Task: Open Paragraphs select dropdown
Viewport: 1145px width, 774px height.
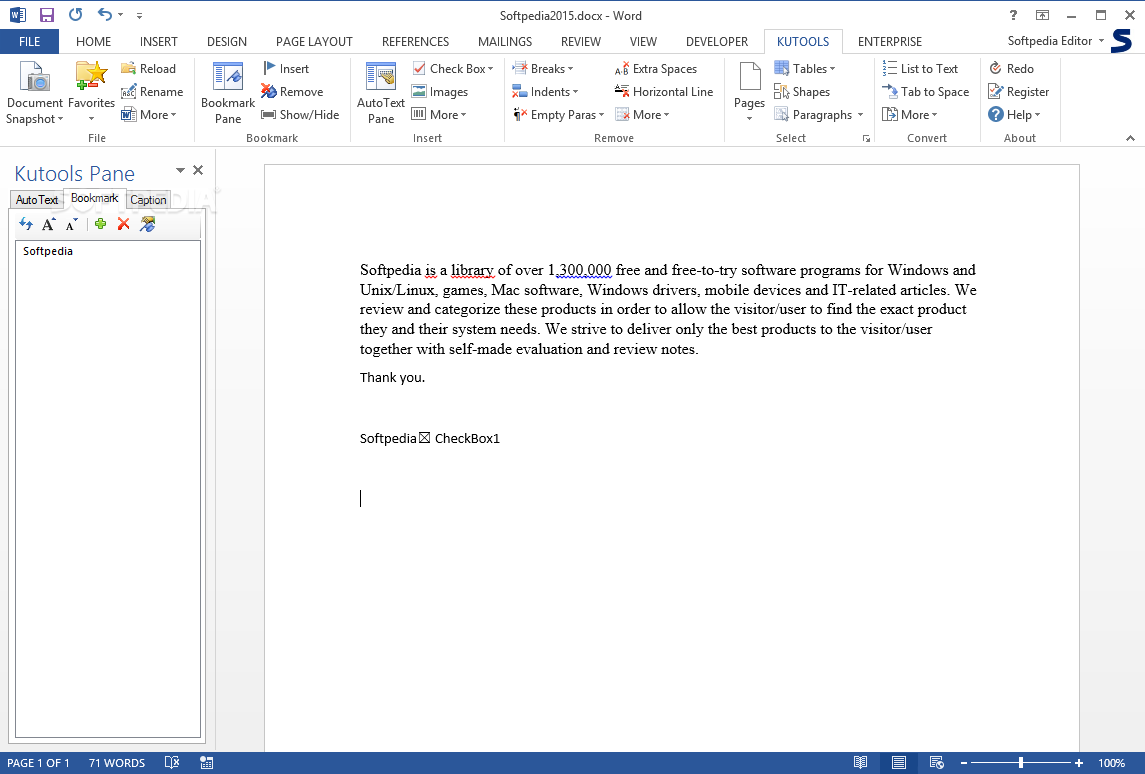Action: click(819, 115)
